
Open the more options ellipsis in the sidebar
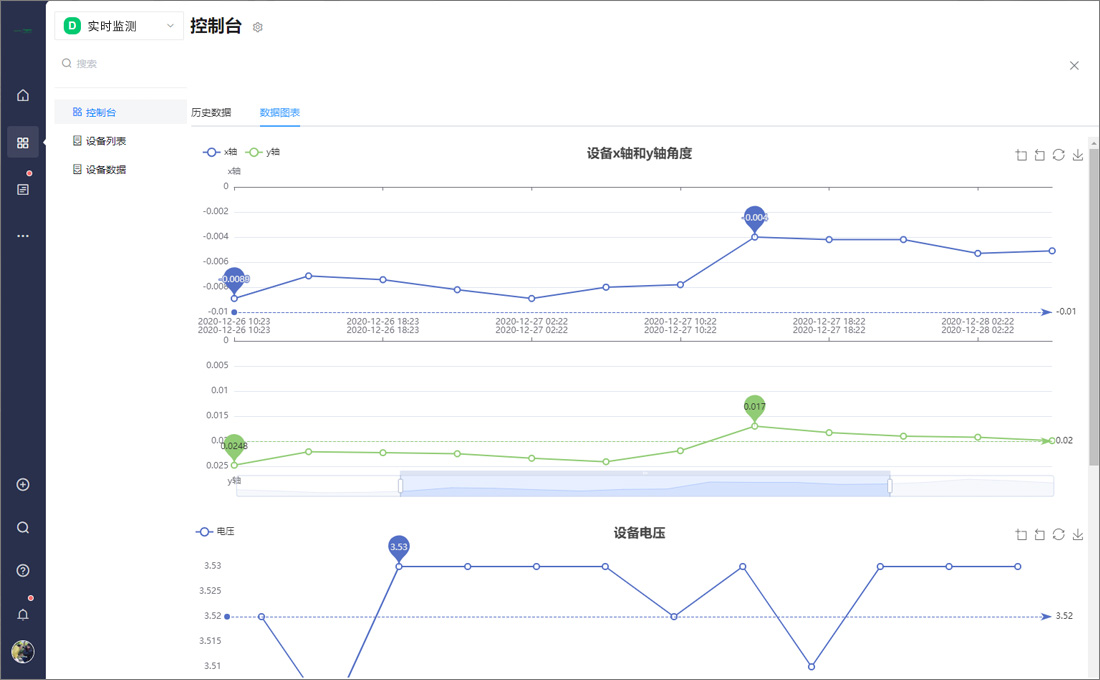coord(23,236)
